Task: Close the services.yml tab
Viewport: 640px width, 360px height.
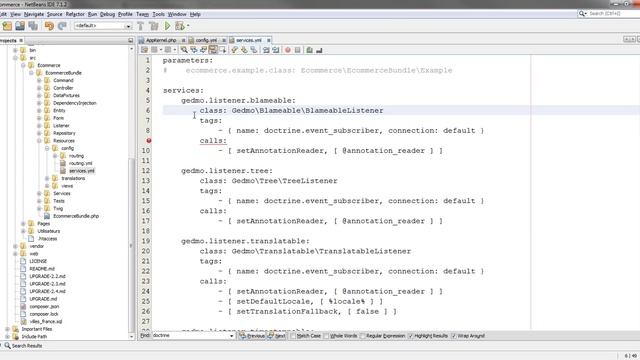Action: click(x=269, y=40)
